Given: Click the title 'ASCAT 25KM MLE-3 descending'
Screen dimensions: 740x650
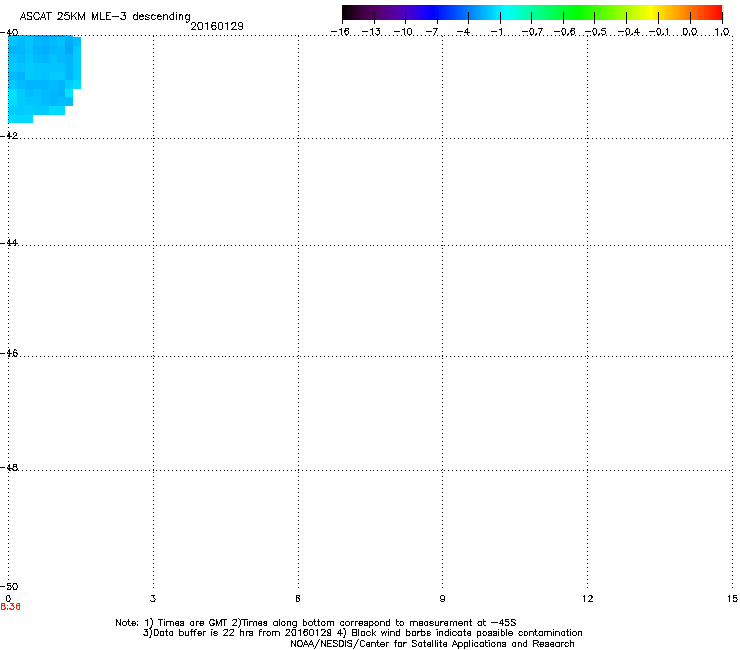Looking at the screenshot, I should pos(105,17).
